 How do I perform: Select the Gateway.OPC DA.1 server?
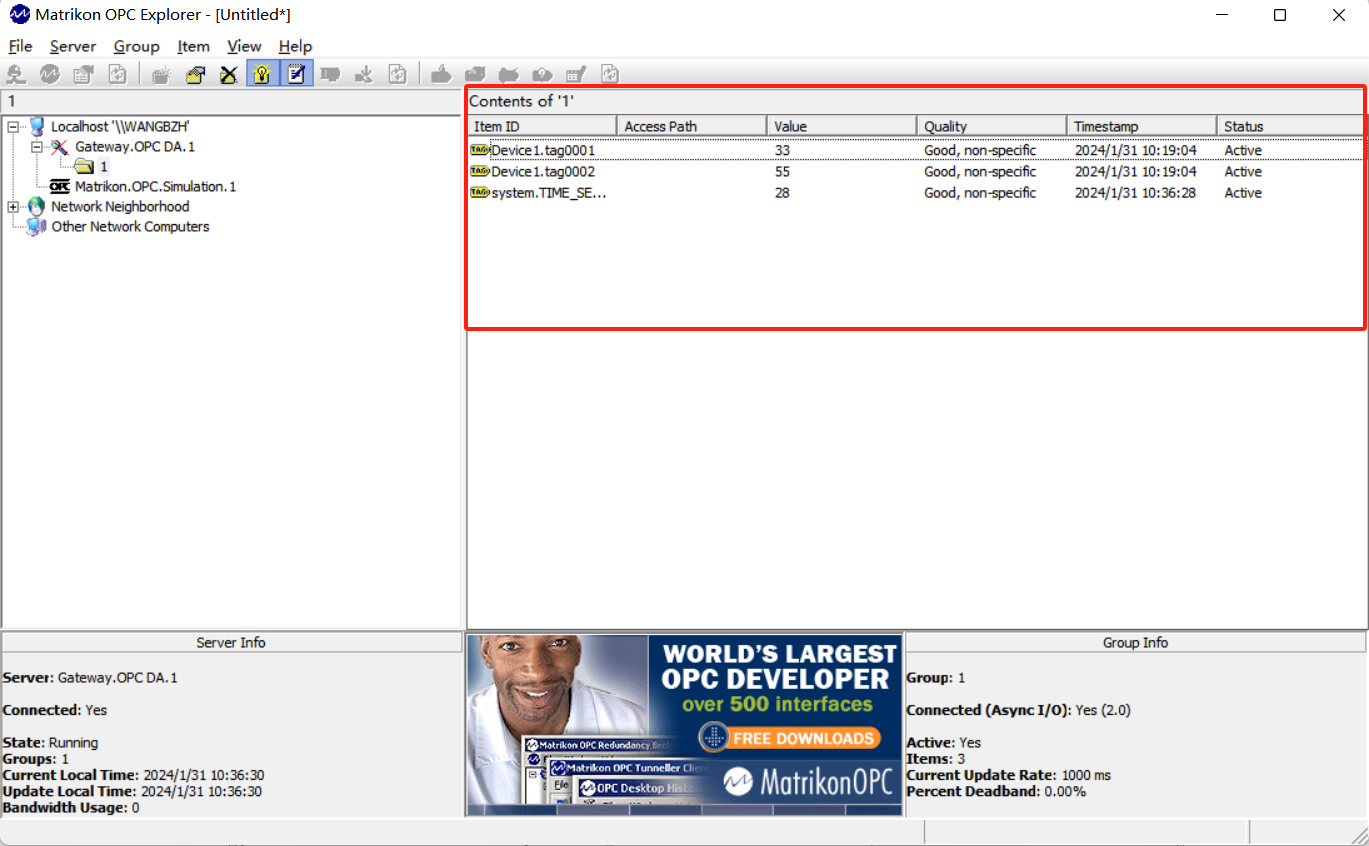135,146
